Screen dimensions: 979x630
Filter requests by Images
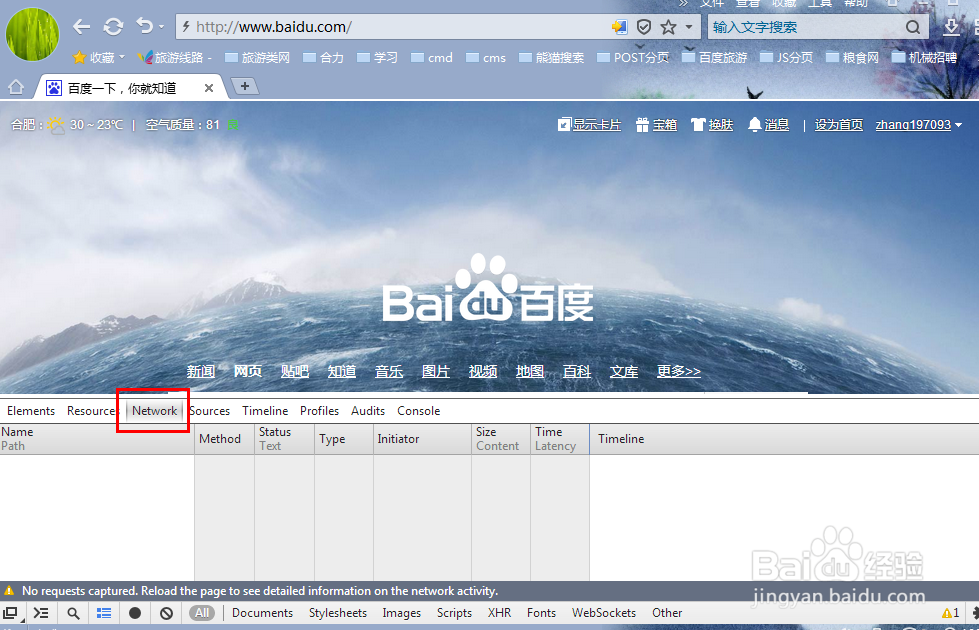401,613
